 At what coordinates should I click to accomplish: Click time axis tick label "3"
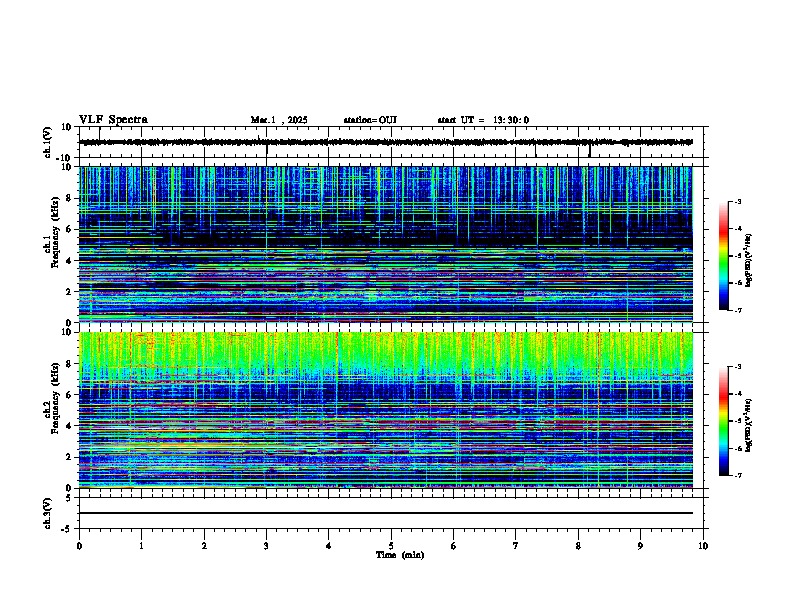266,546
